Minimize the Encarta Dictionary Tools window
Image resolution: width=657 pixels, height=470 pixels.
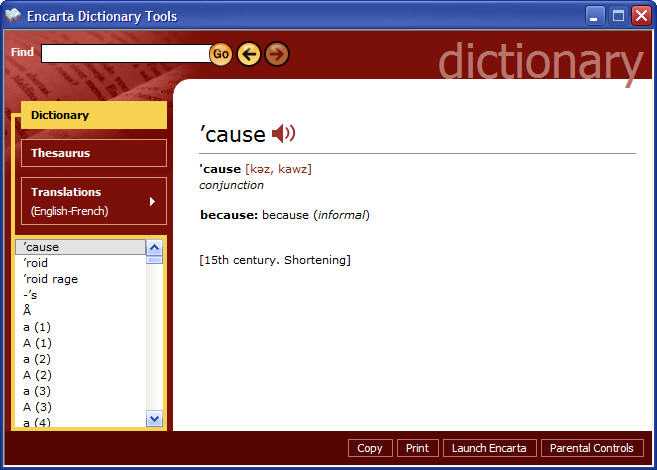[x=594, y=16]
